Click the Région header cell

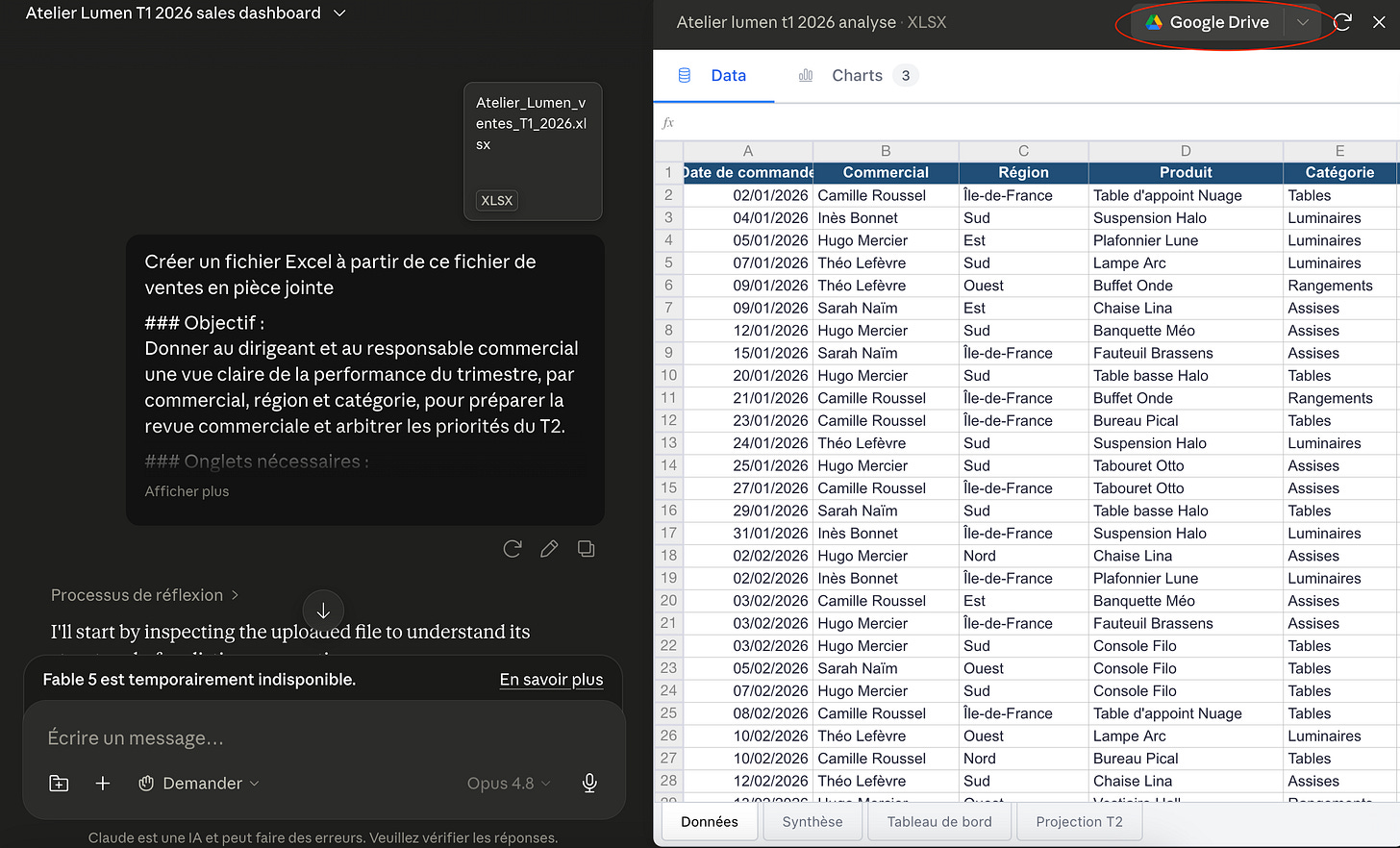1024,173
